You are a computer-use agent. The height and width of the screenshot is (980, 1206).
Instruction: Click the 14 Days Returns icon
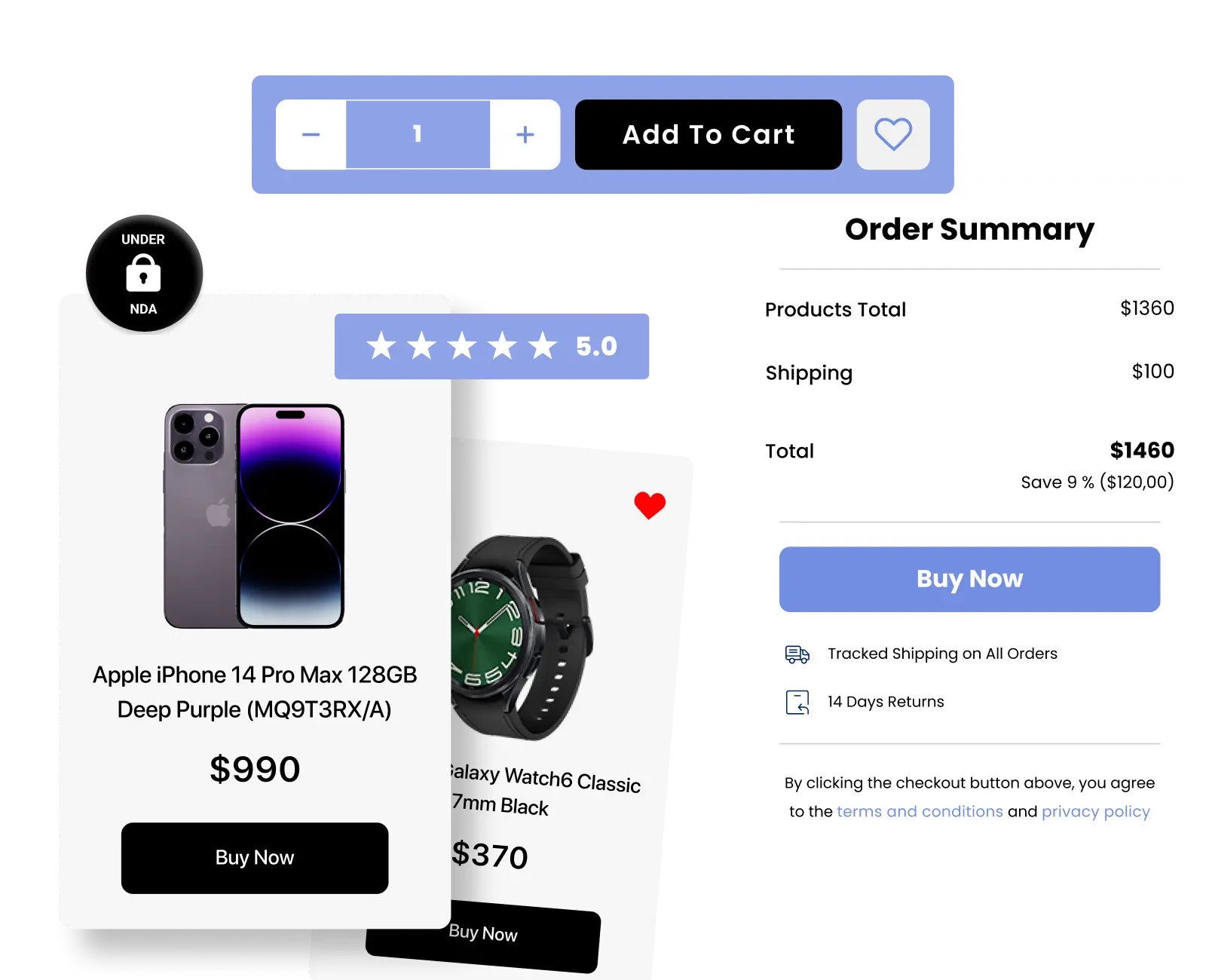click(797, 702)
